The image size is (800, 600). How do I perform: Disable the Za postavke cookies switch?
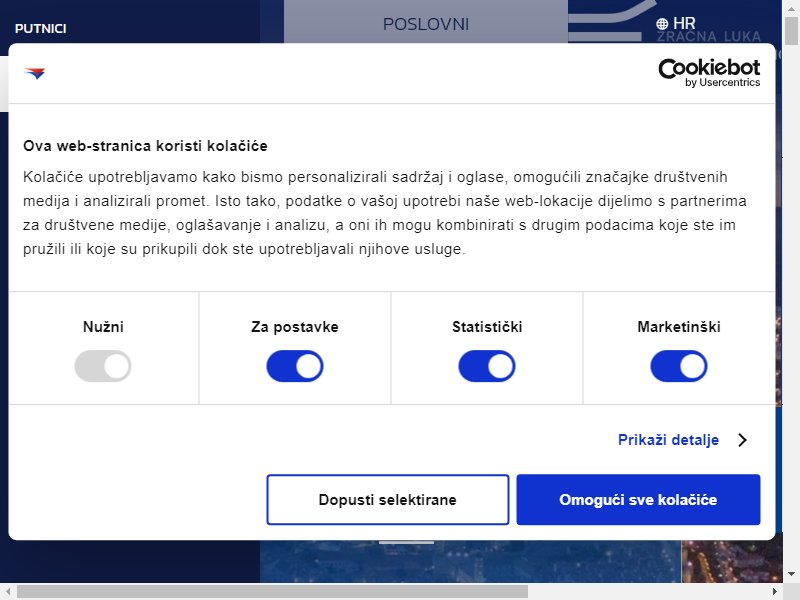(294, 366)
